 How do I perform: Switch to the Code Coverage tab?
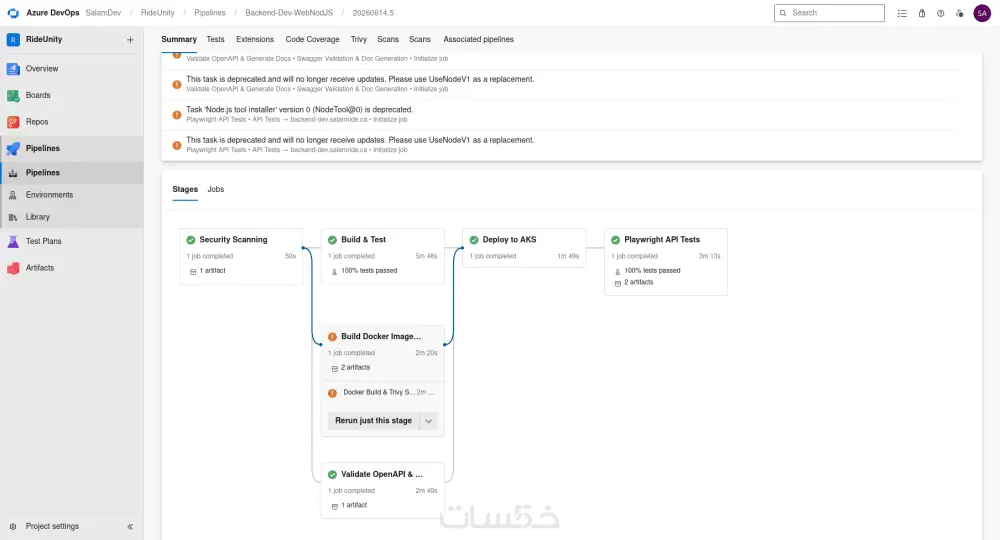[312, 40]
